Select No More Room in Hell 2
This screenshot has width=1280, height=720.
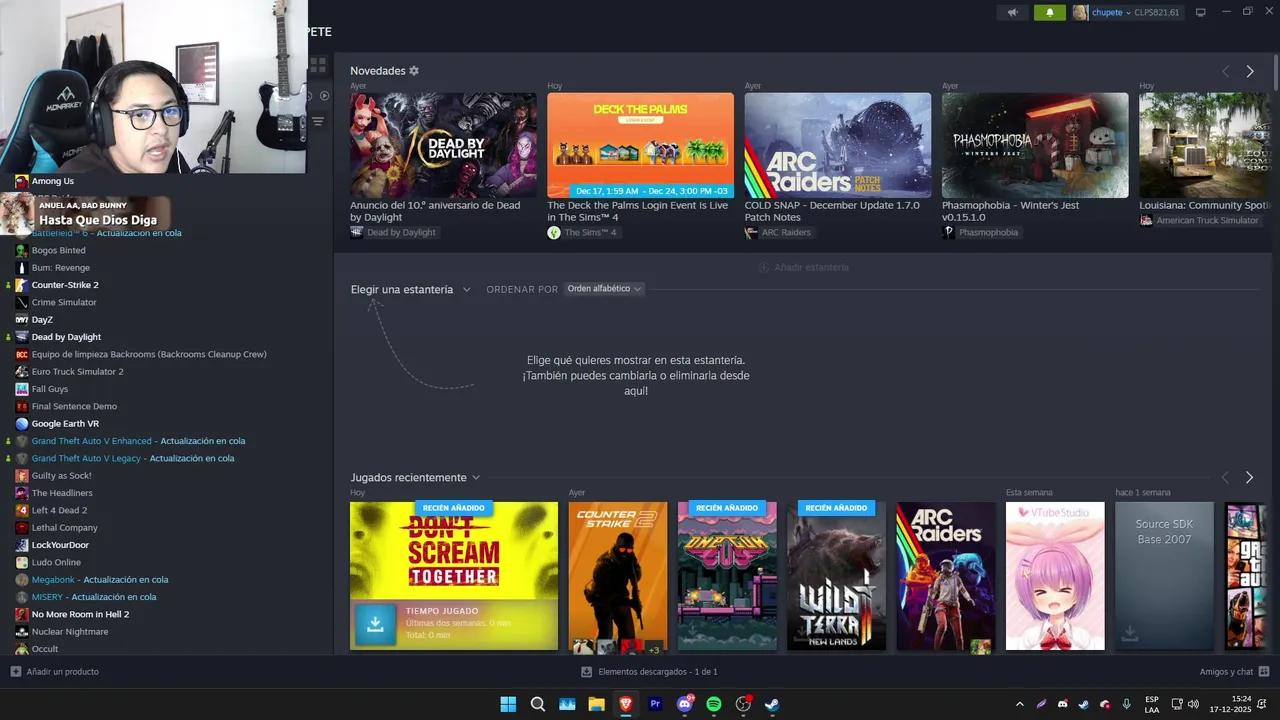click(80, 614)
